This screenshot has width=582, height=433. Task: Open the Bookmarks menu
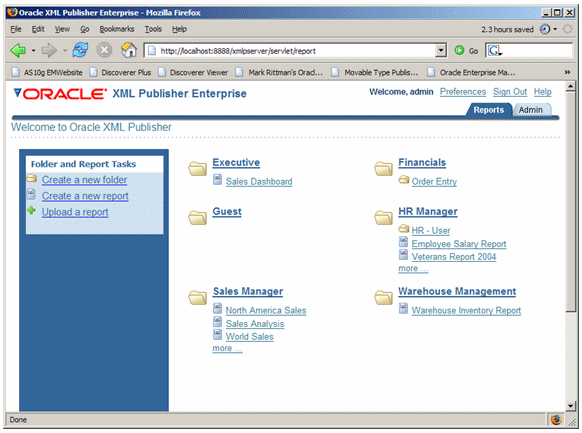(x=117, y=29)
